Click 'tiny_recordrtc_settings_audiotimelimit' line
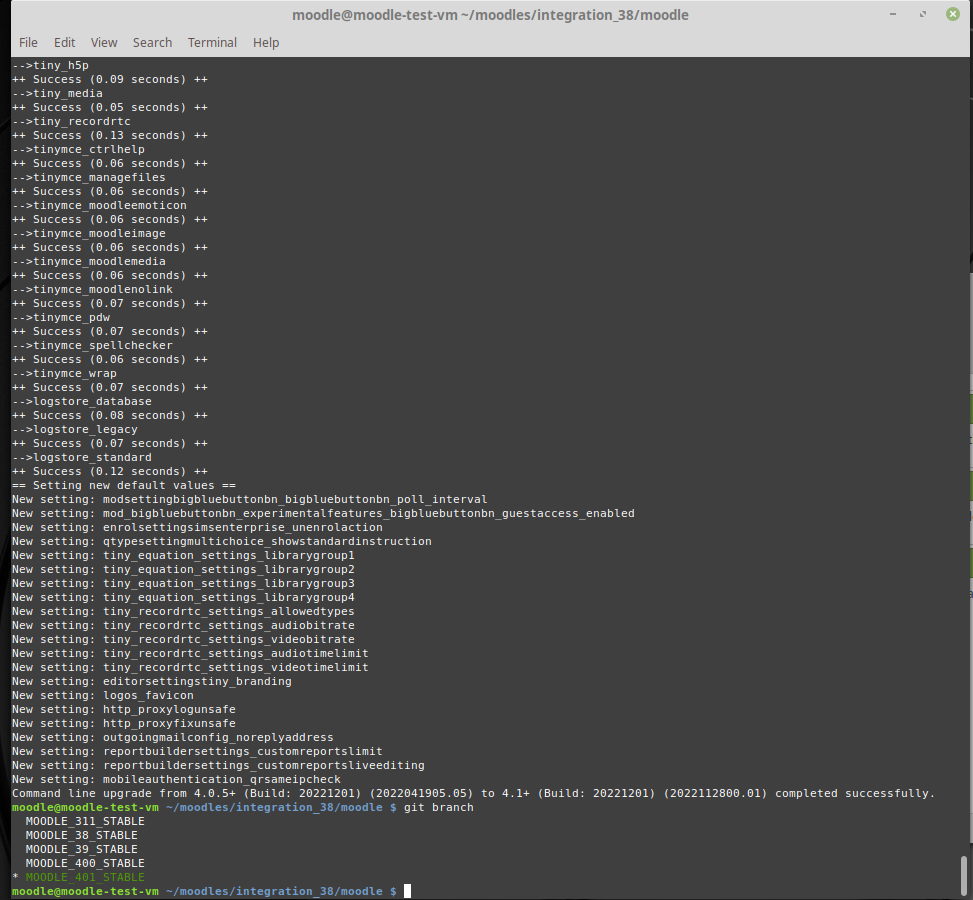The image size is (973, 900). tap(190, 654)
